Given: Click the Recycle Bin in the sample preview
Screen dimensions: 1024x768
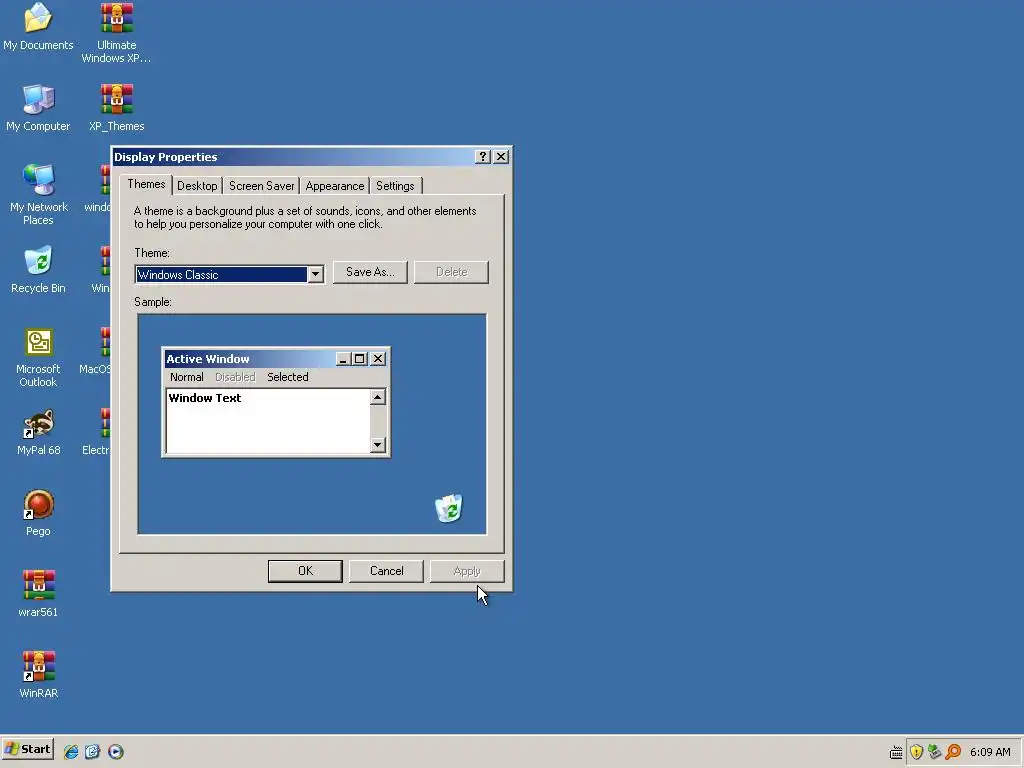Looking at the screenshot, I should pyautogui.click(x=449, y=508).
